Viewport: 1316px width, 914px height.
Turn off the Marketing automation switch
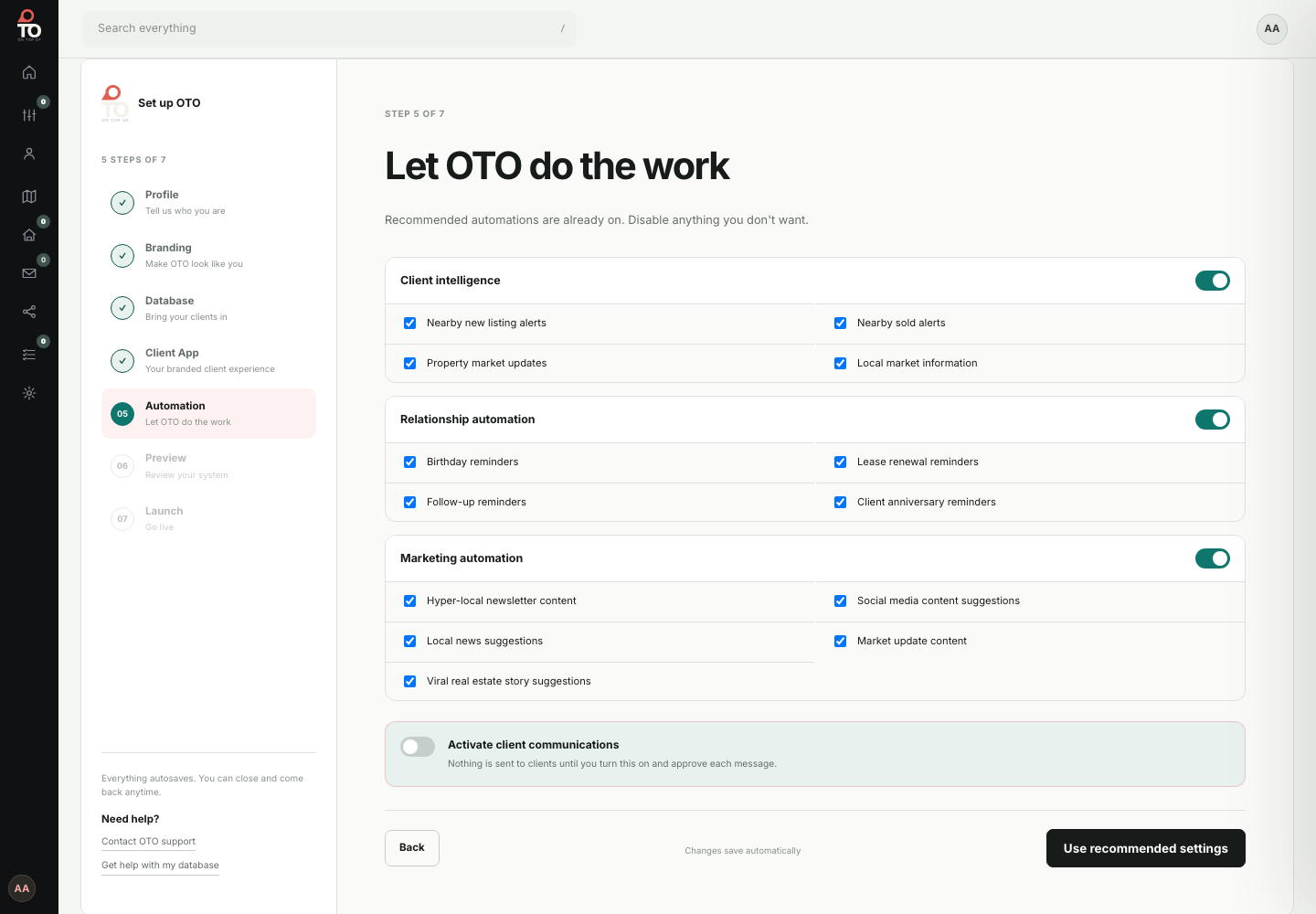tap(1213, 558)
